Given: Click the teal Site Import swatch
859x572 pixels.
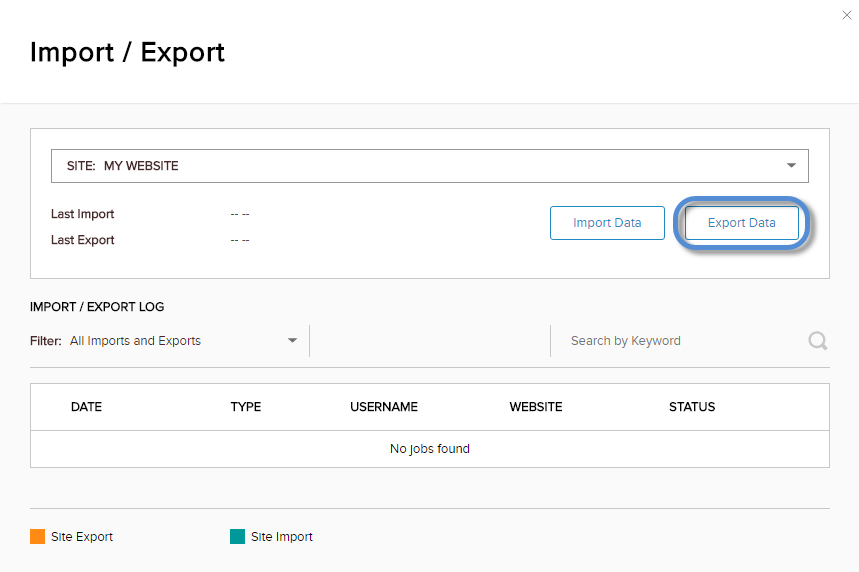Looking at the screenshot, I should point(237,537).
